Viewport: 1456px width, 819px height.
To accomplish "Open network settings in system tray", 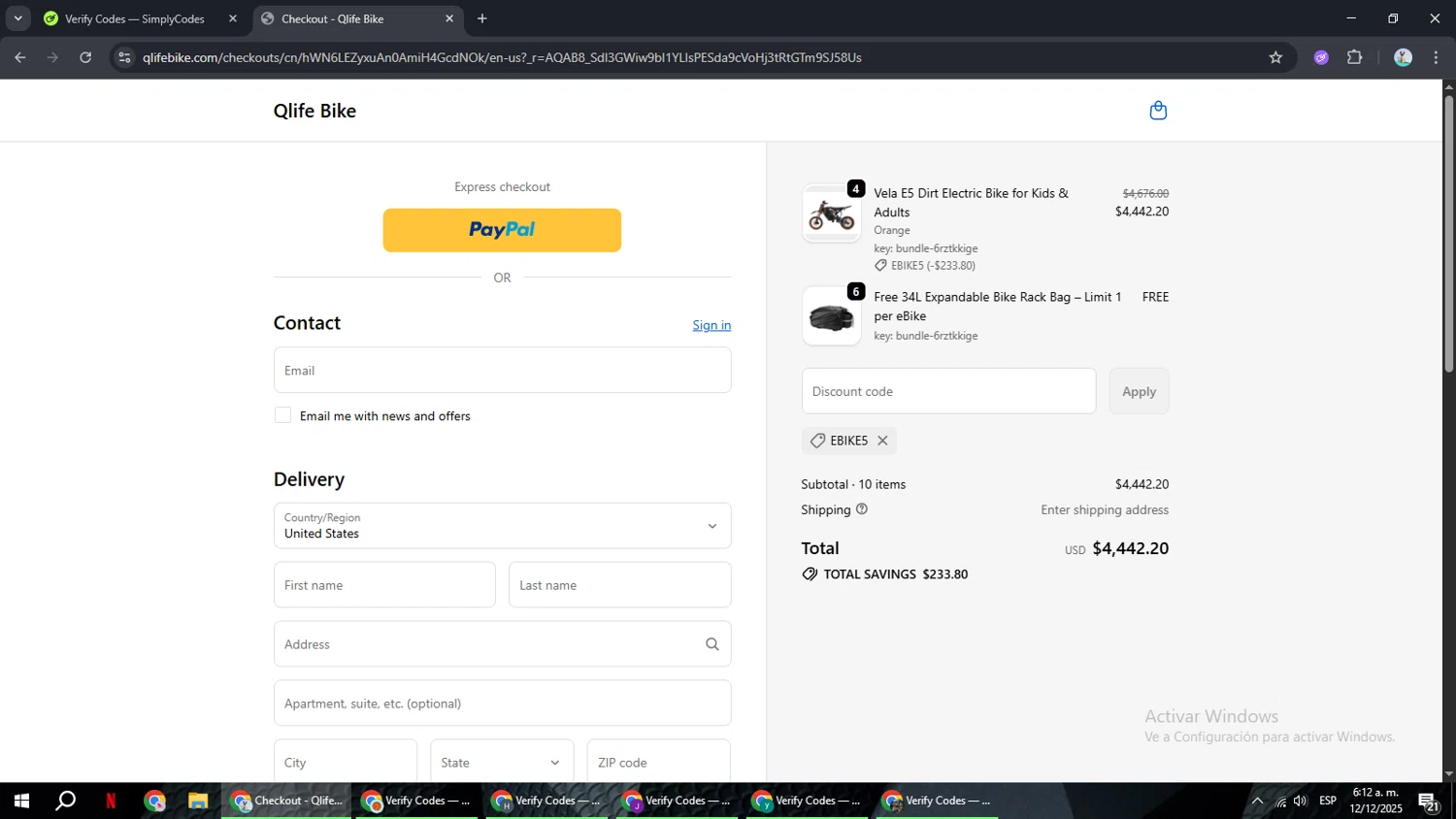I will point(1280,801).
